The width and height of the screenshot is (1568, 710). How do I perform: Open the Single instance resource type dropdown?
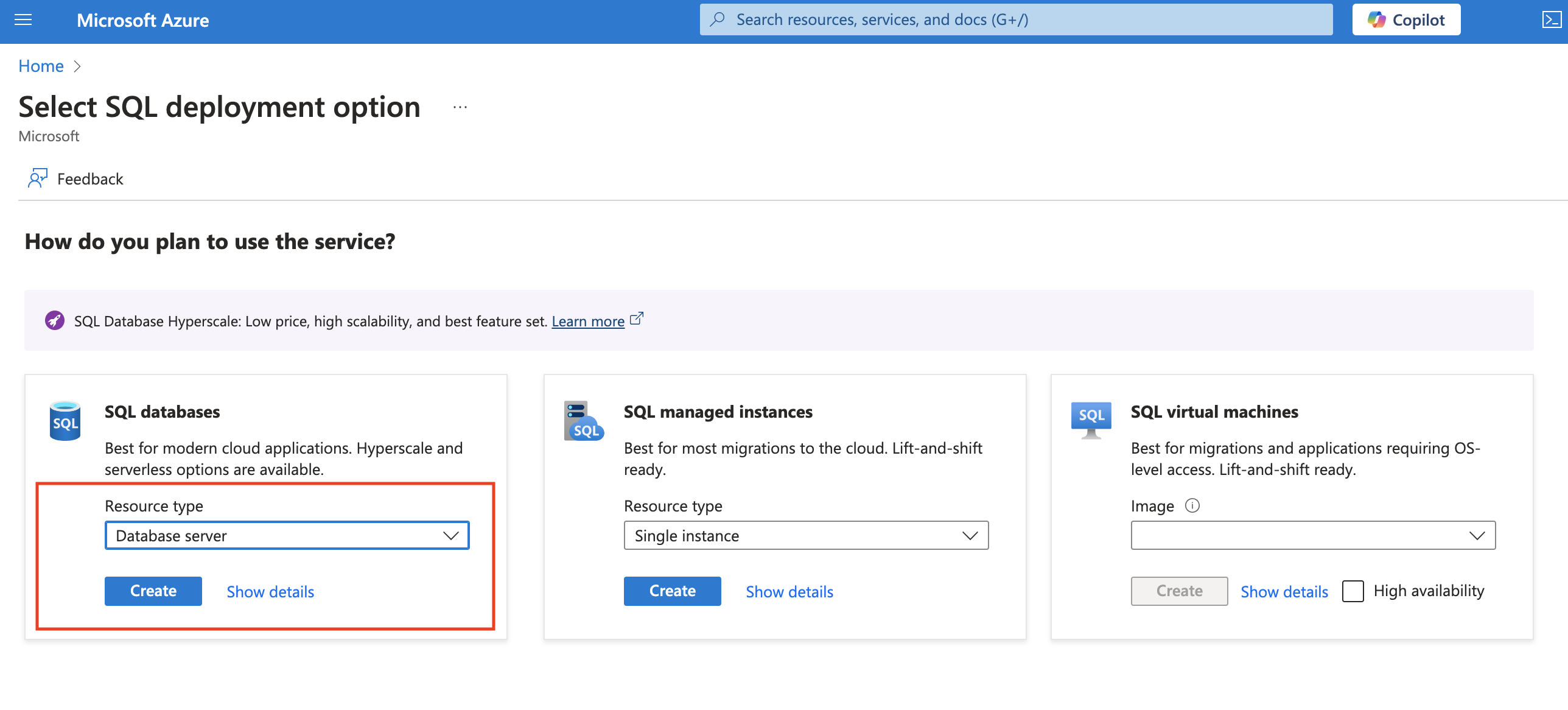tap(807, 535)
